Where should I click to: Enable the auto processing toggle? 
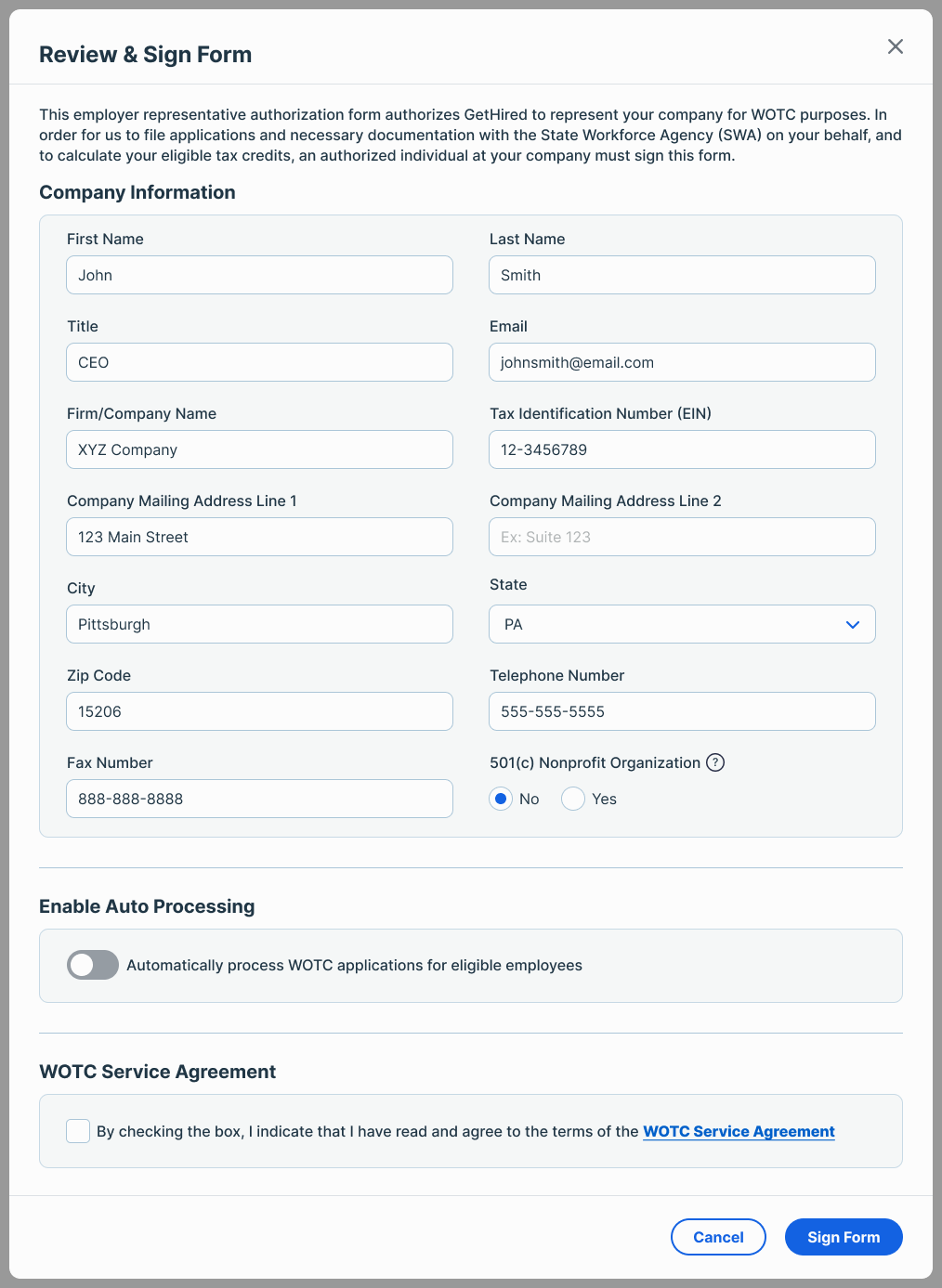coord(93,965)
